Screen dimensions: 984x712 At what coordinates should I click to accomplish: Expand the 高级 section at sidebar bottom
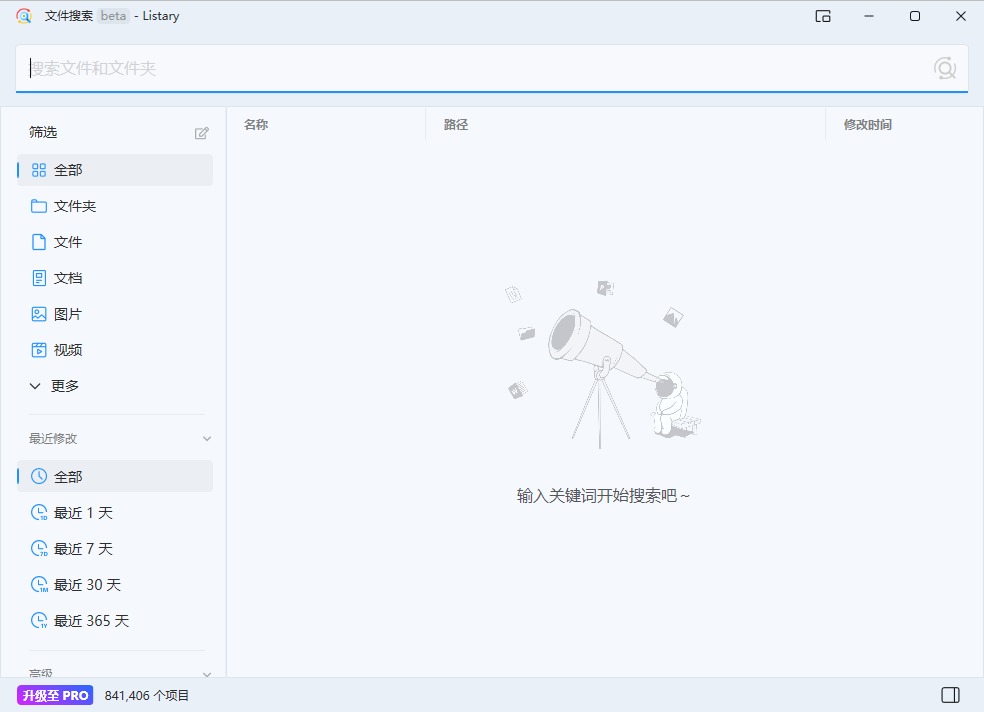(207, 673)
